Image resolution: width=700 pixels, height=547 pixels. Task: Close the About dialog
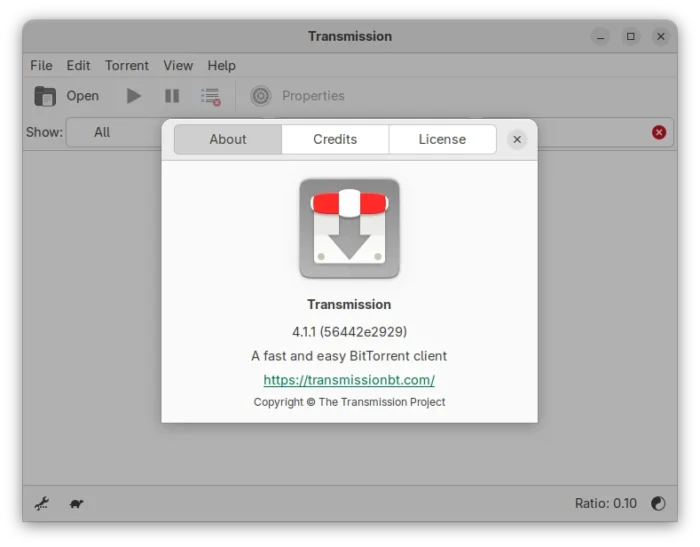click(x=517, y=139)
